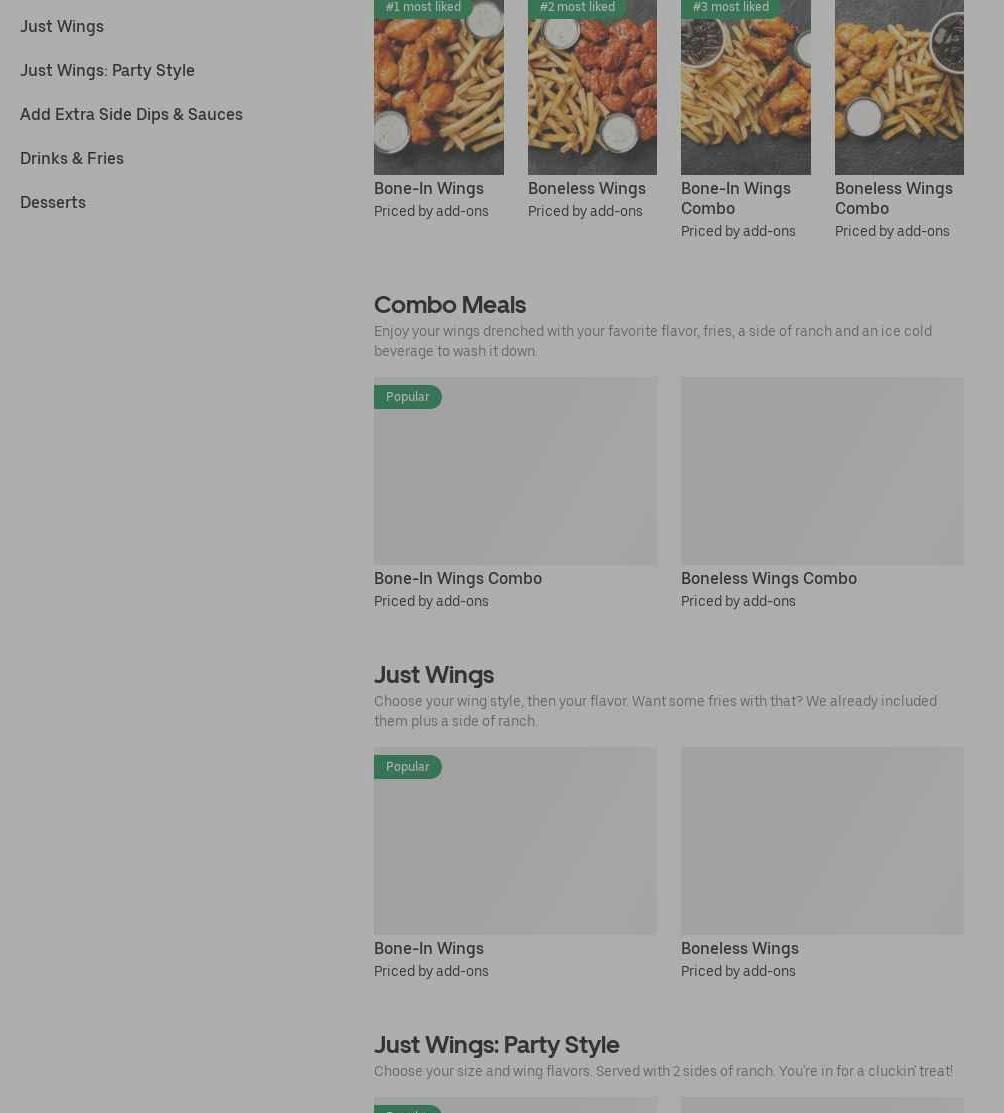Screen dimensions: 1004x1113
Task: Open Just Wings category in sidebar
Action: (62, 26)
